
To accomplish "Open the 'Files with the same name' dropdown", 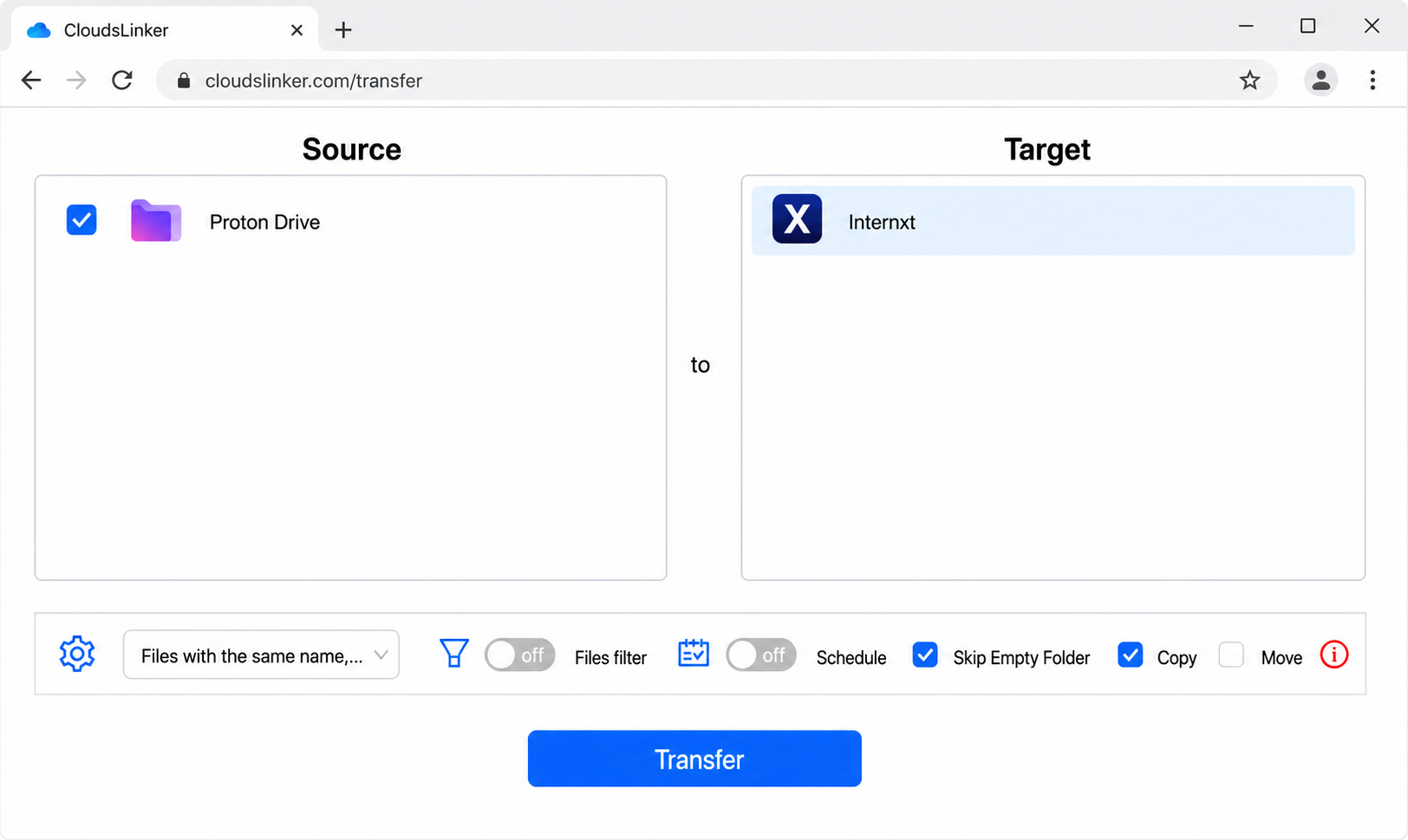I will click(x=261, y=654).
